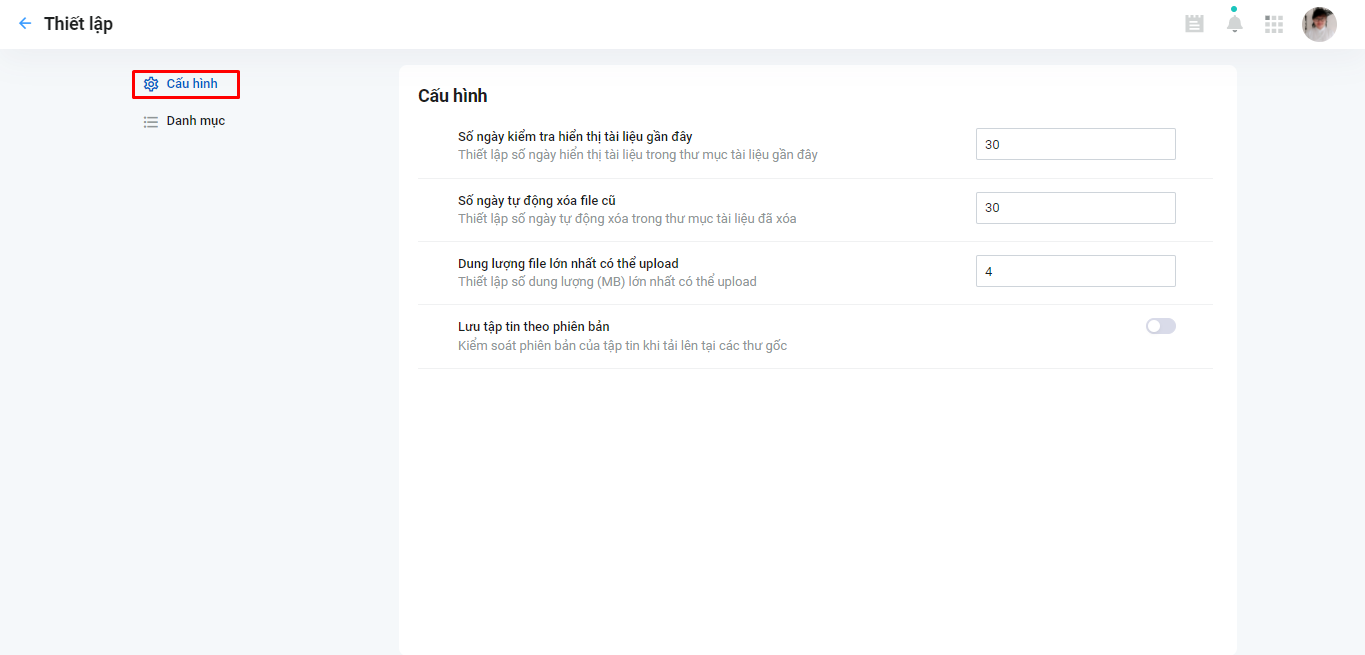Image resolution: width=1365 pixels, height=655 pixels.
Task: Enable Lưu tập tin theo phiên bản toggle
Action: point(1161,326)
